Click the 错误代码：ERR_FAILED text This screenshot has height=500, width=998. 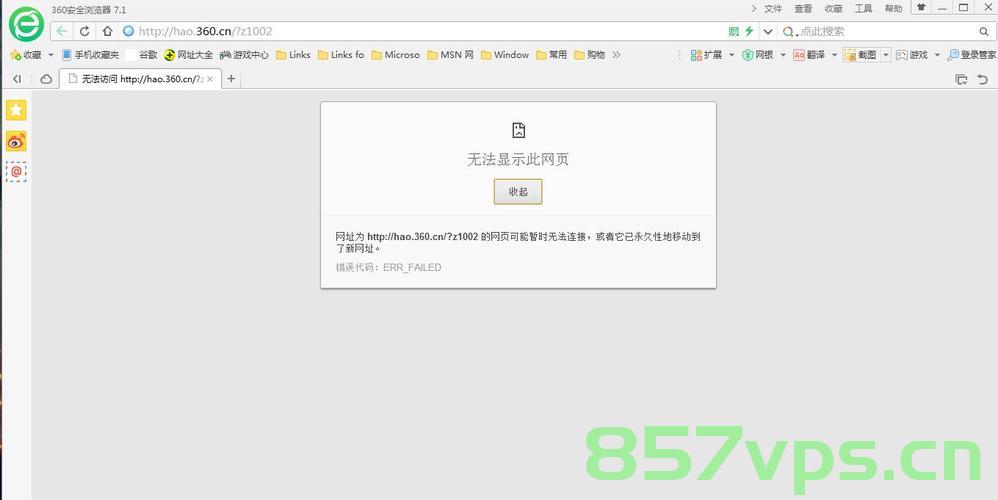[388, 268]
